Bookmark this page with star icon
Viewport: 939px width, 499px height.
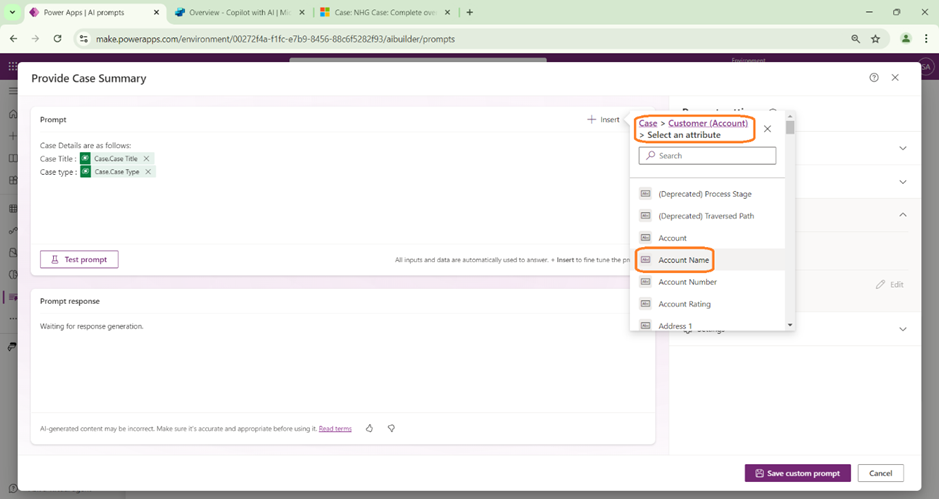click(876, 39)
